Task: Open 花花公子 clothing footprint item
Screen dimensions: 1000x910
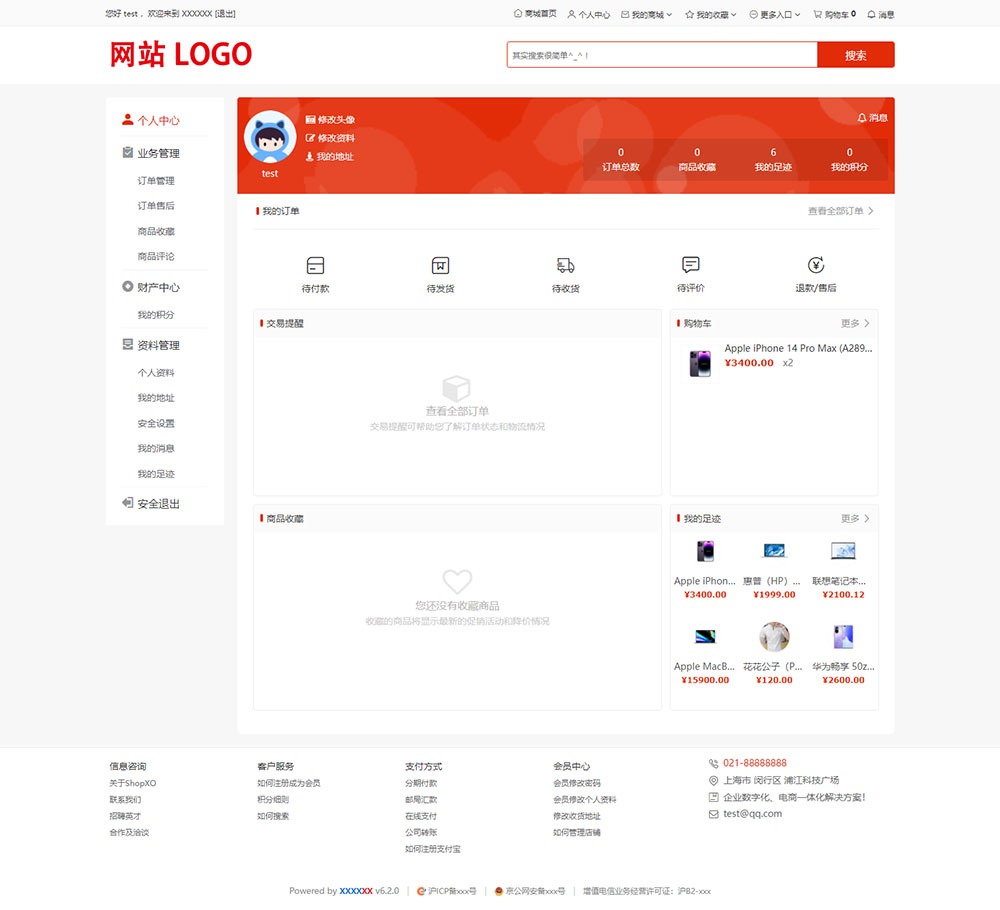Action: 774,654
